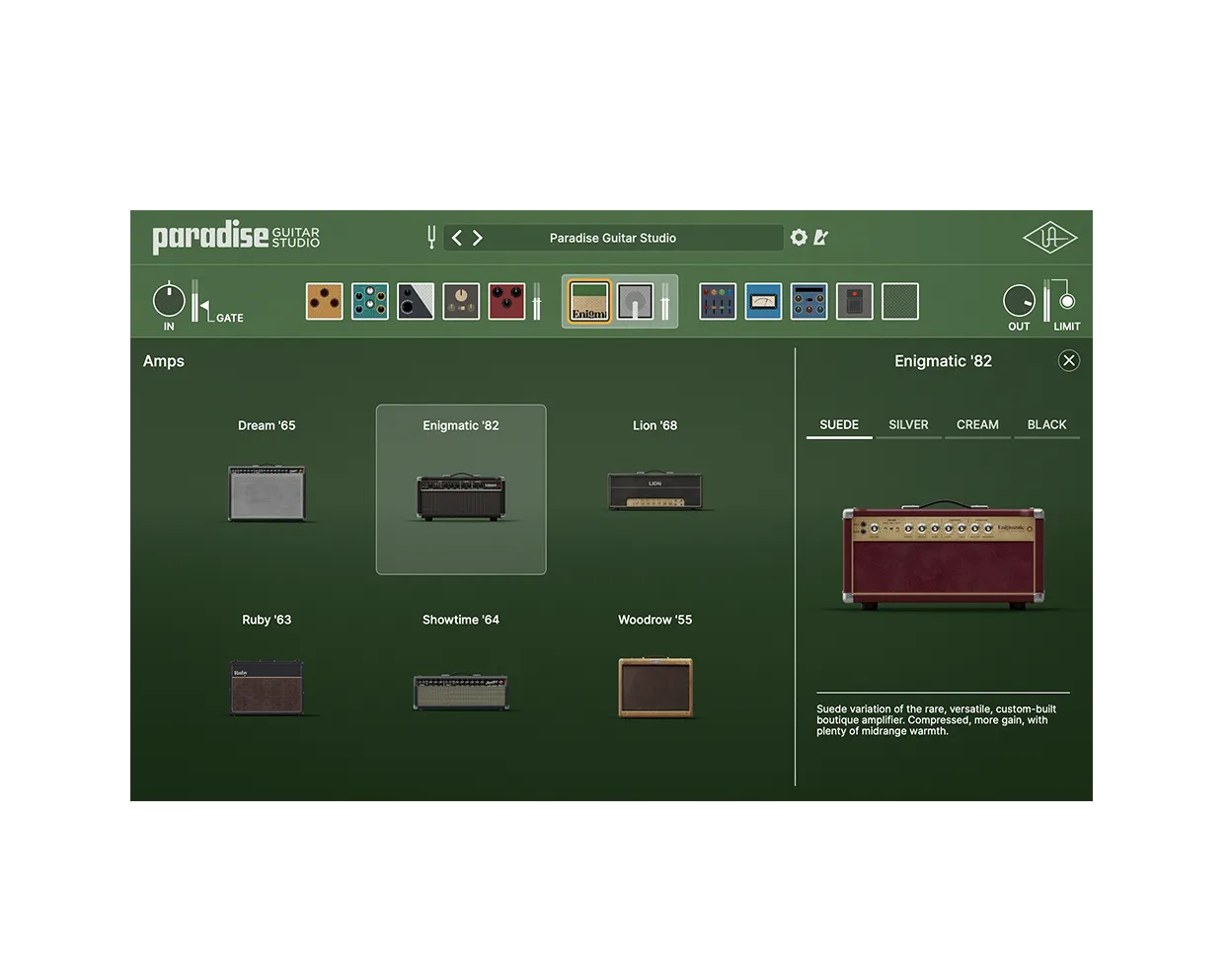Image resolution: width=1232 pixels, height=967 pixels.
Task: Click the Paradise Guitar Studio logo
Action: click(236, 237)
